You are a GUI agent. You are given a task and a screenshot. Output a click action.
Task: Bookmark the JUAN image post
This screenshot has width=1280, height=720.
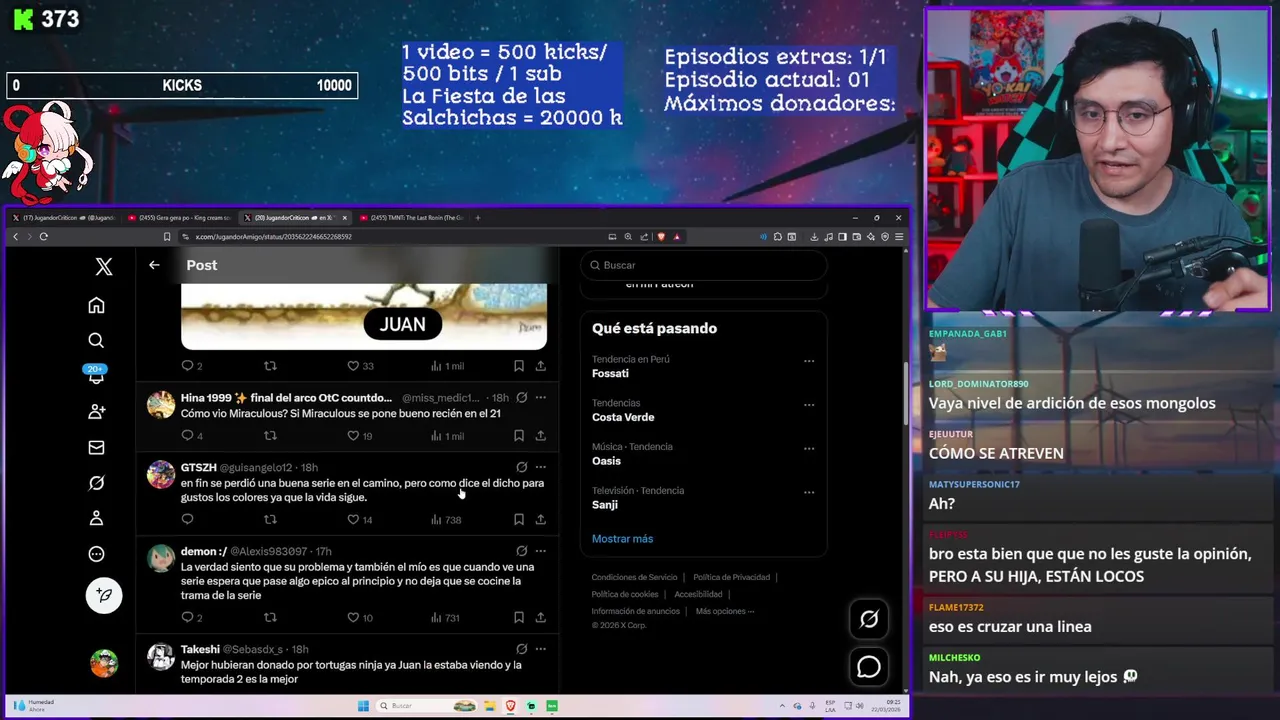(x=518, y=366)
